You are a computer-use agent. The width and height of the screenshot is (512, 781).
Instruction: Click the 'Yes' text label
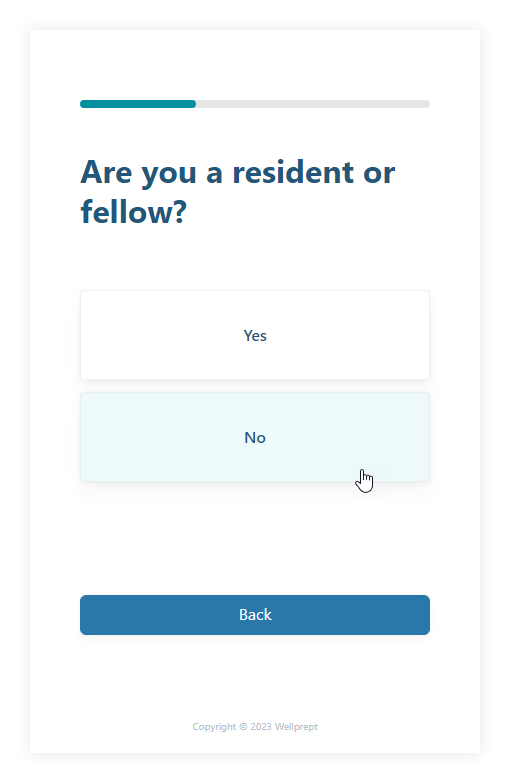[x=255, y=336]
